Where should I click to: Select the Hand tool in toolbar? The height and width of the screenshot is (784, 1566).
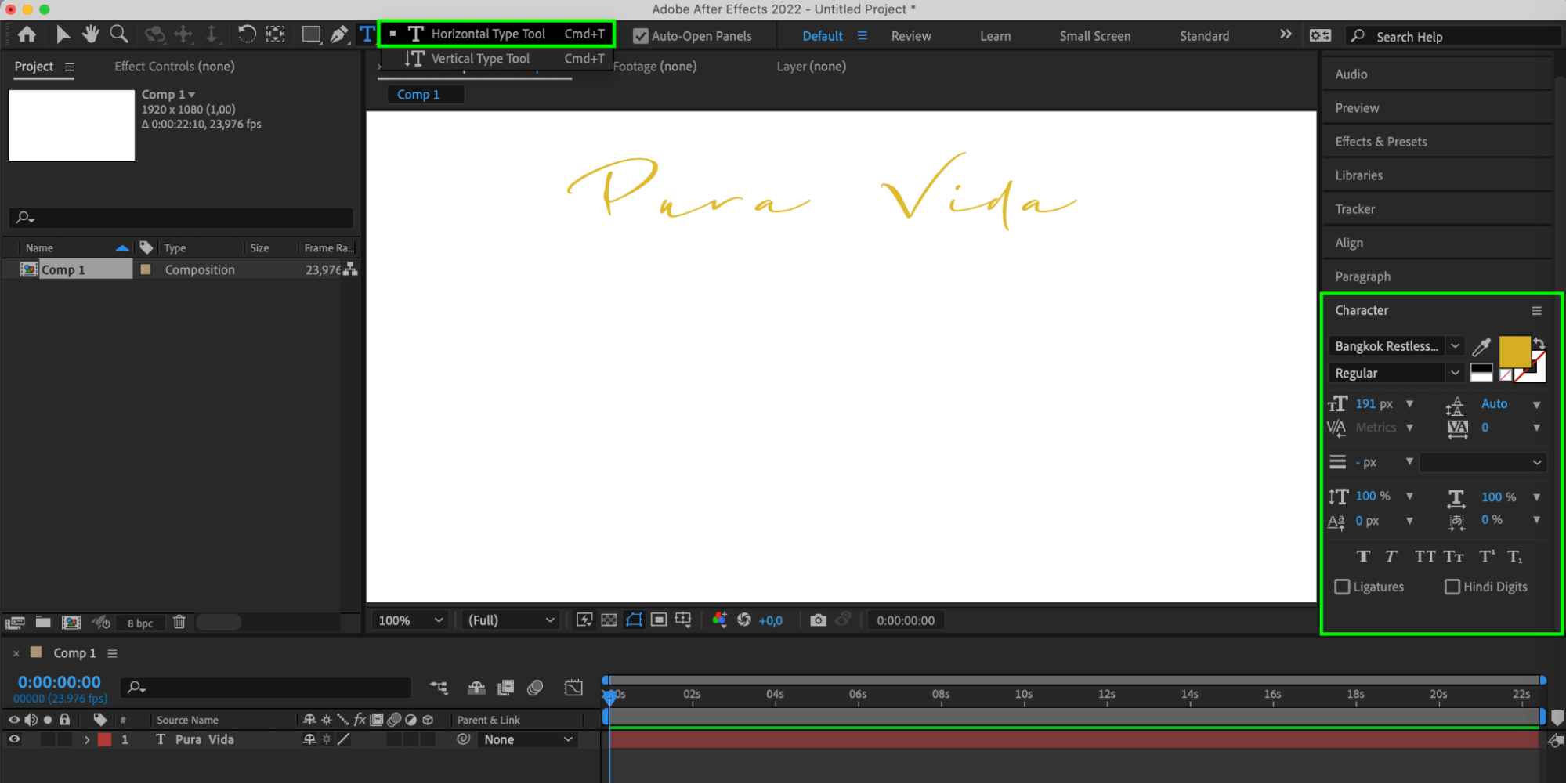(x=91, y=34)
